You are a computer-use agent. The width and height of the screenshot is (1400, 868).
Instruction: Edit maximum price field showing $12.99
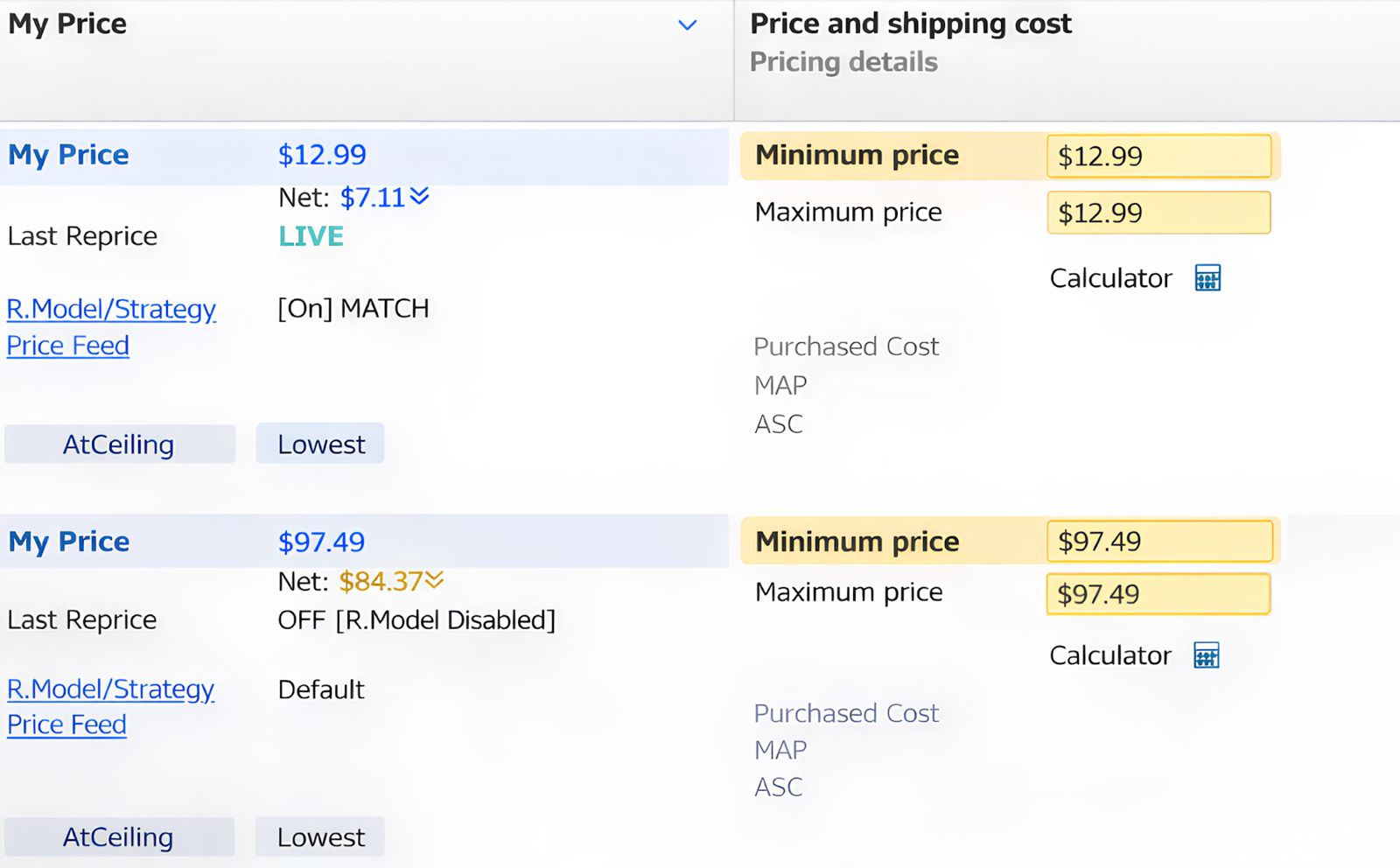point(1158,213)
